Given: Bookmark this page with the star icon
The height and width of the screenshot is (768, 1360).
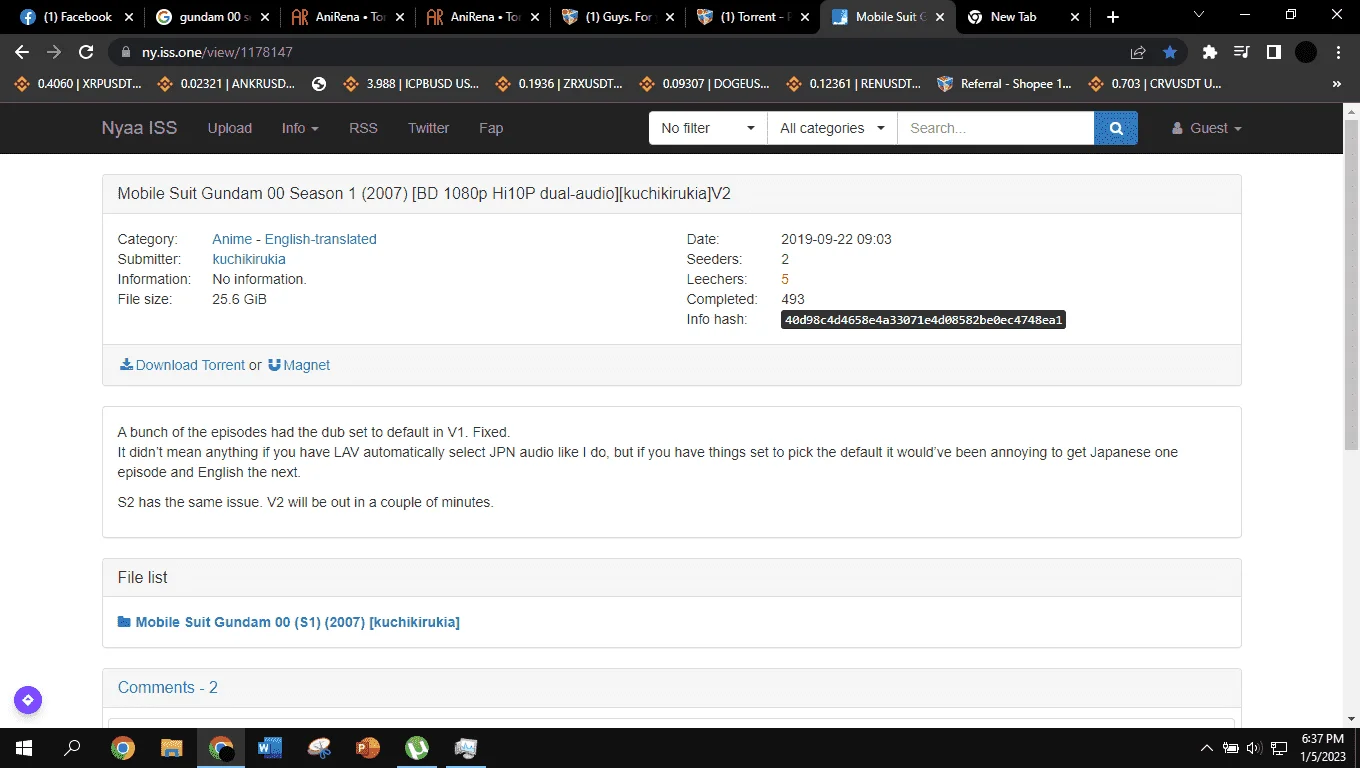Looking at the screenshot, I should click(x=1170, y=52).
